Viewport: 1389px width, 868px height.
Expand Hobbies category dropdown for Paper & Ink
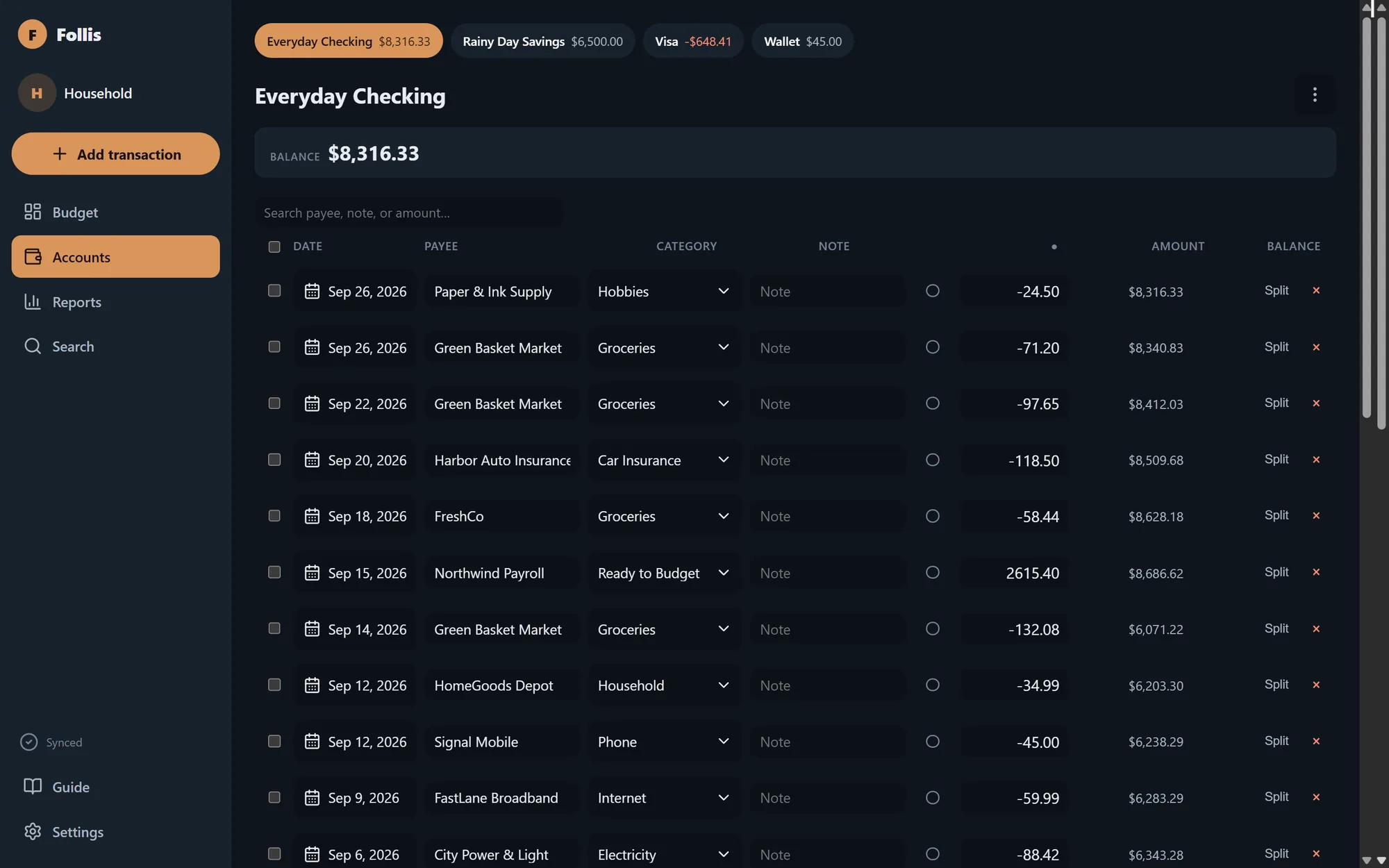coord(664,291)
